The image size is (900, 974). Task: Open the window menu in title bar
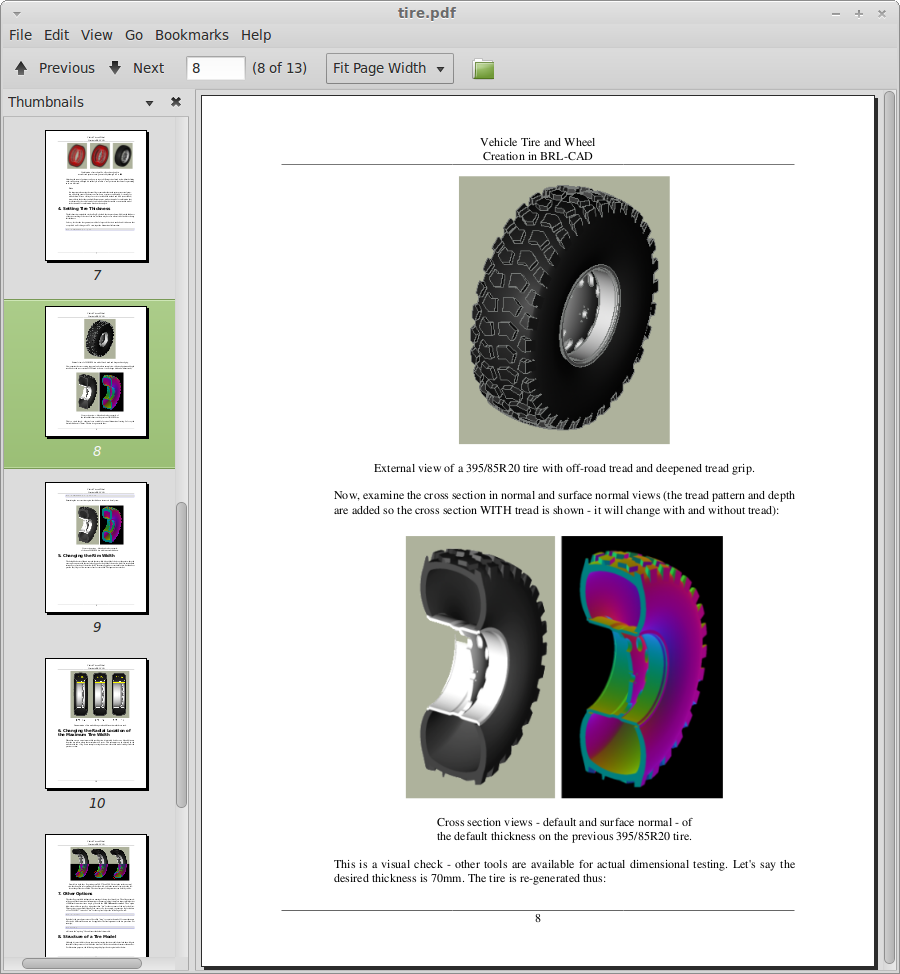click(11, 12)
